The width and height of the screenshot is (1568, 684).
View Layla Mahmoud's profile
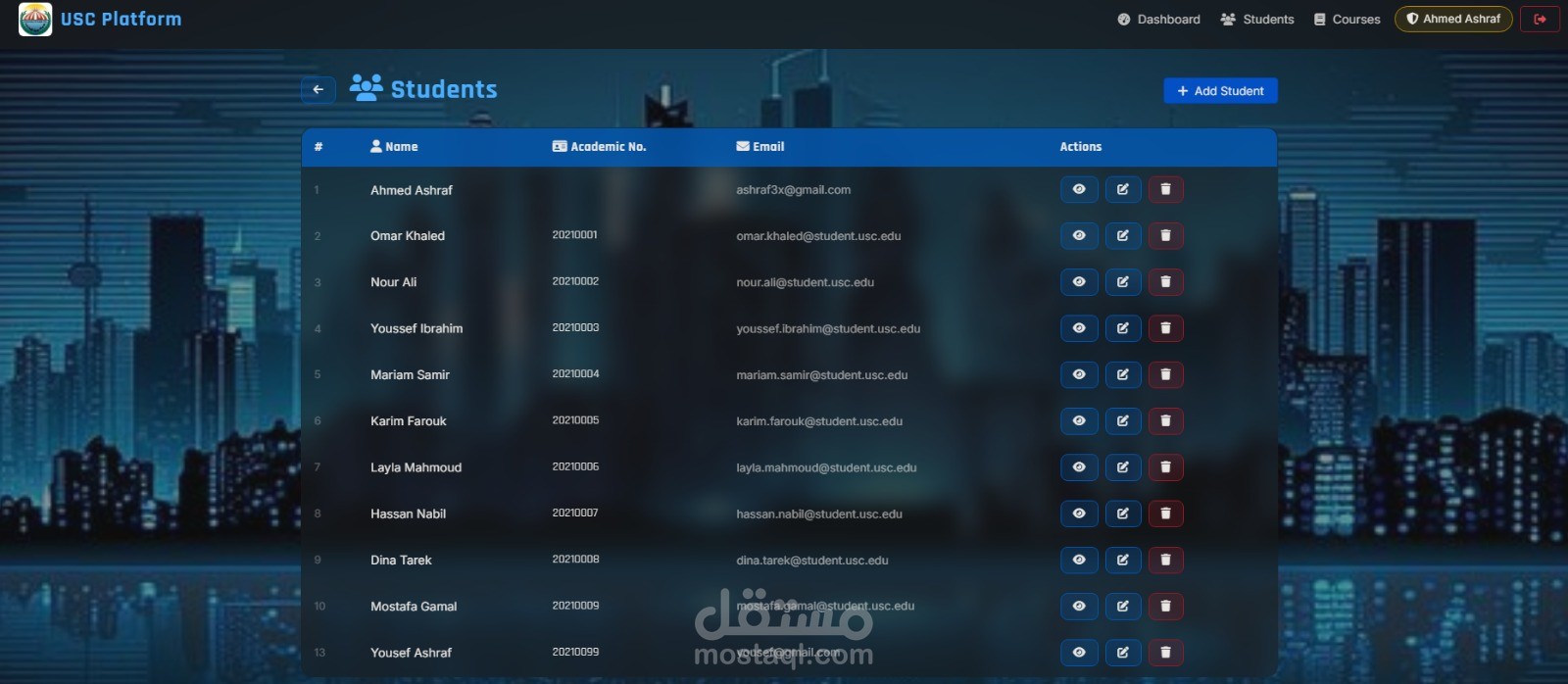[x=1079, y=467]
